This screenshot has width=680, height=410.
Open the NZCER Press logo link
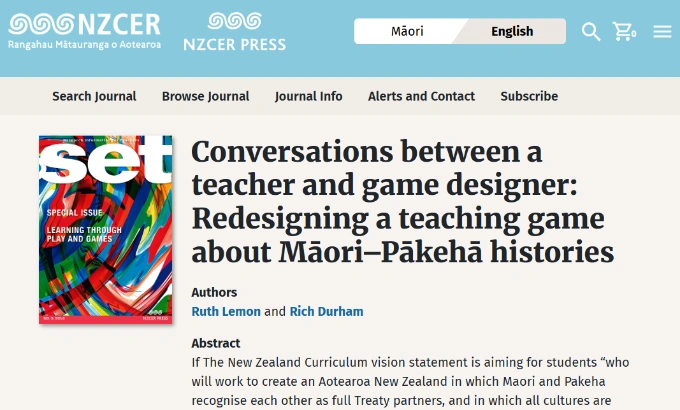[234, 31]
